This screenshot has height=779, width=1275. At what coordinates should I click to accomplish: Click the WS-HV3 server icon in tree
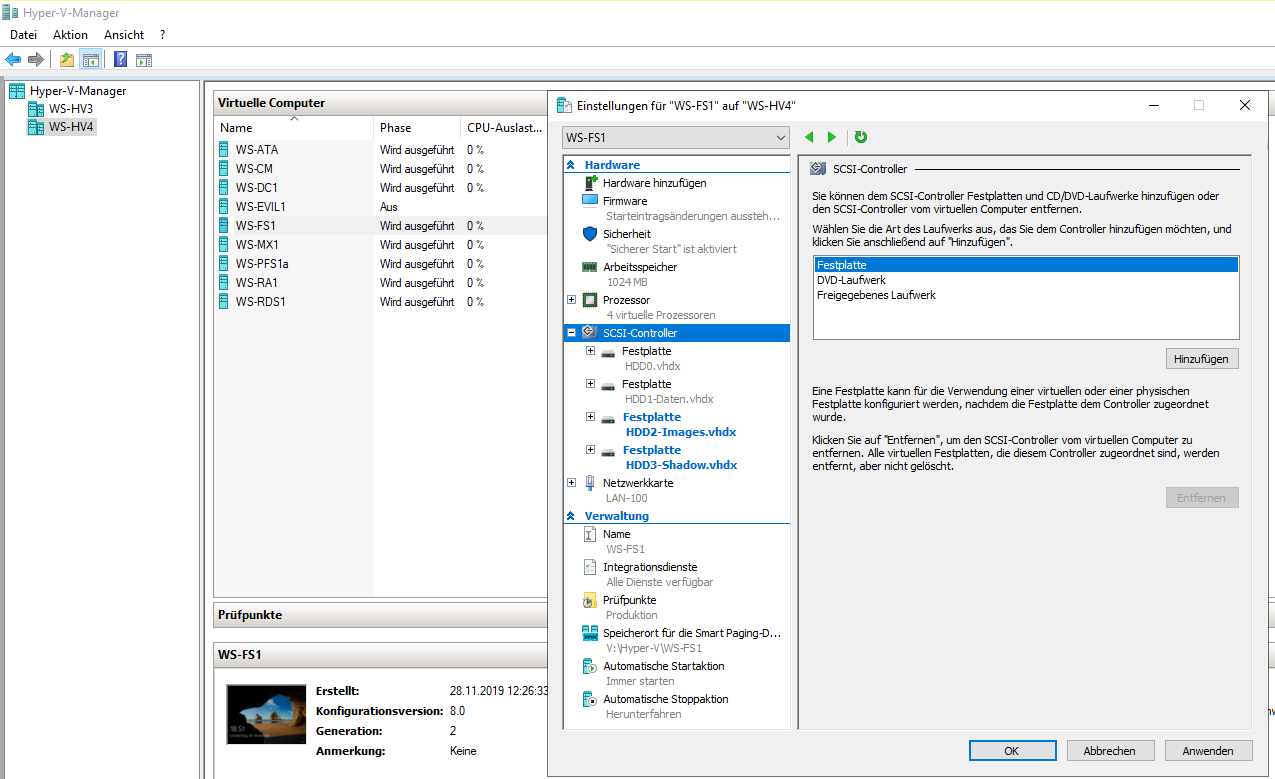tap(36, 109)
